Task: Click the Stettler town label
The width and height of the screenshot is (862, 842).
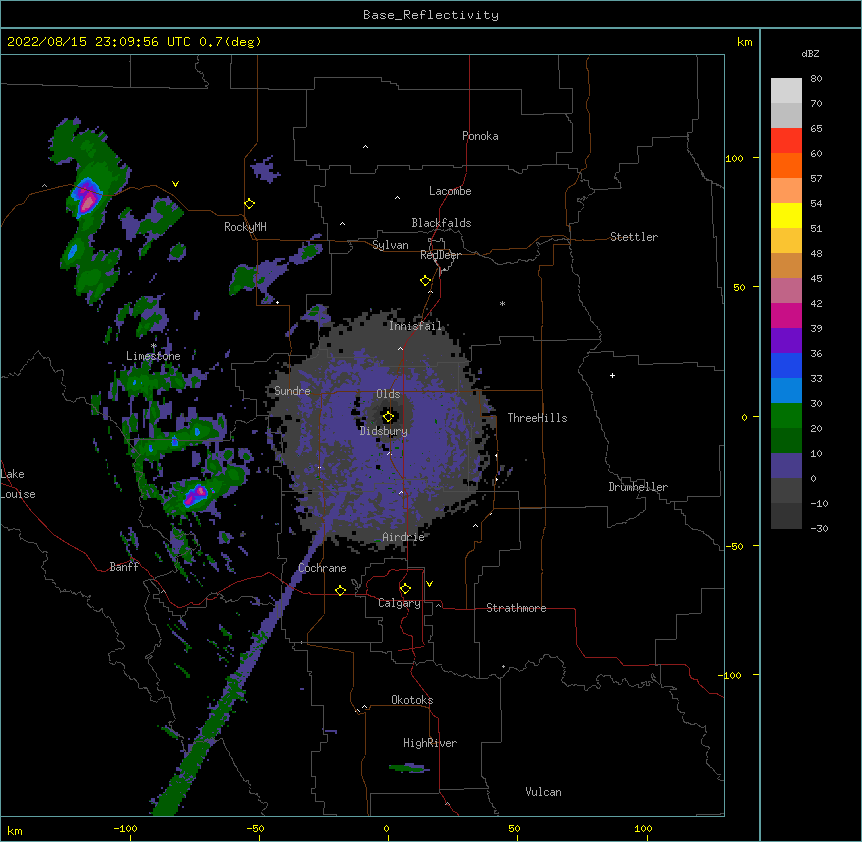Action: coord(633,237)
